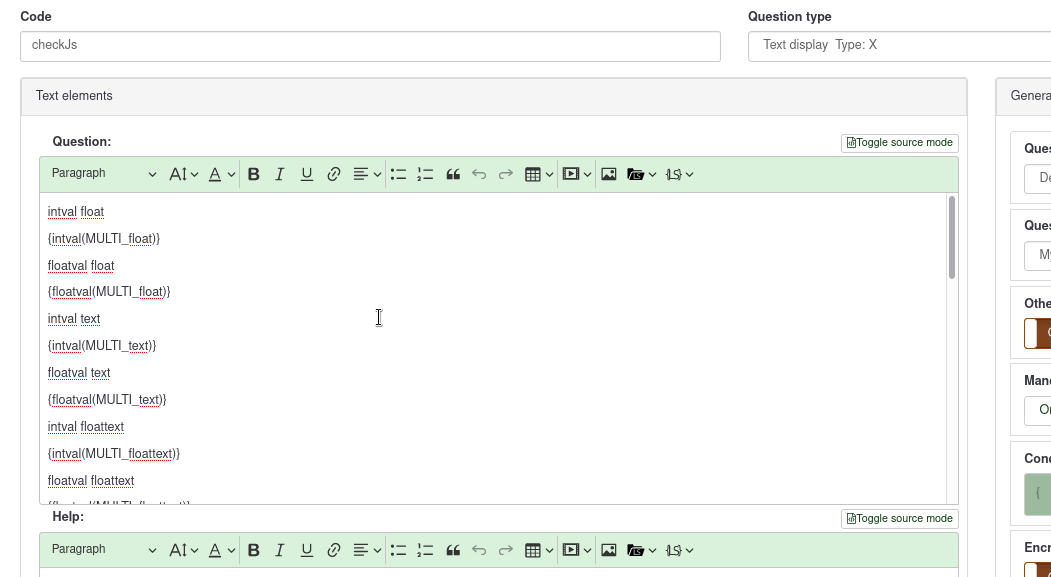Click the line {intval(MULTI_text)}
Viewport: 1051px width, 577px height.
click(102, 346)
